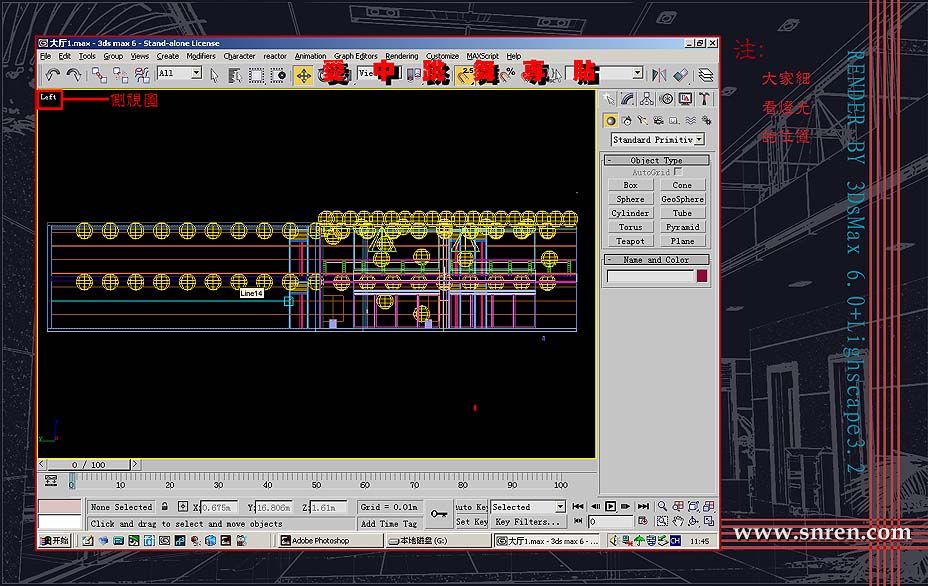928x586 pixels.
Task: Toggle the Auto Key button
Action: tap(472, 507)
